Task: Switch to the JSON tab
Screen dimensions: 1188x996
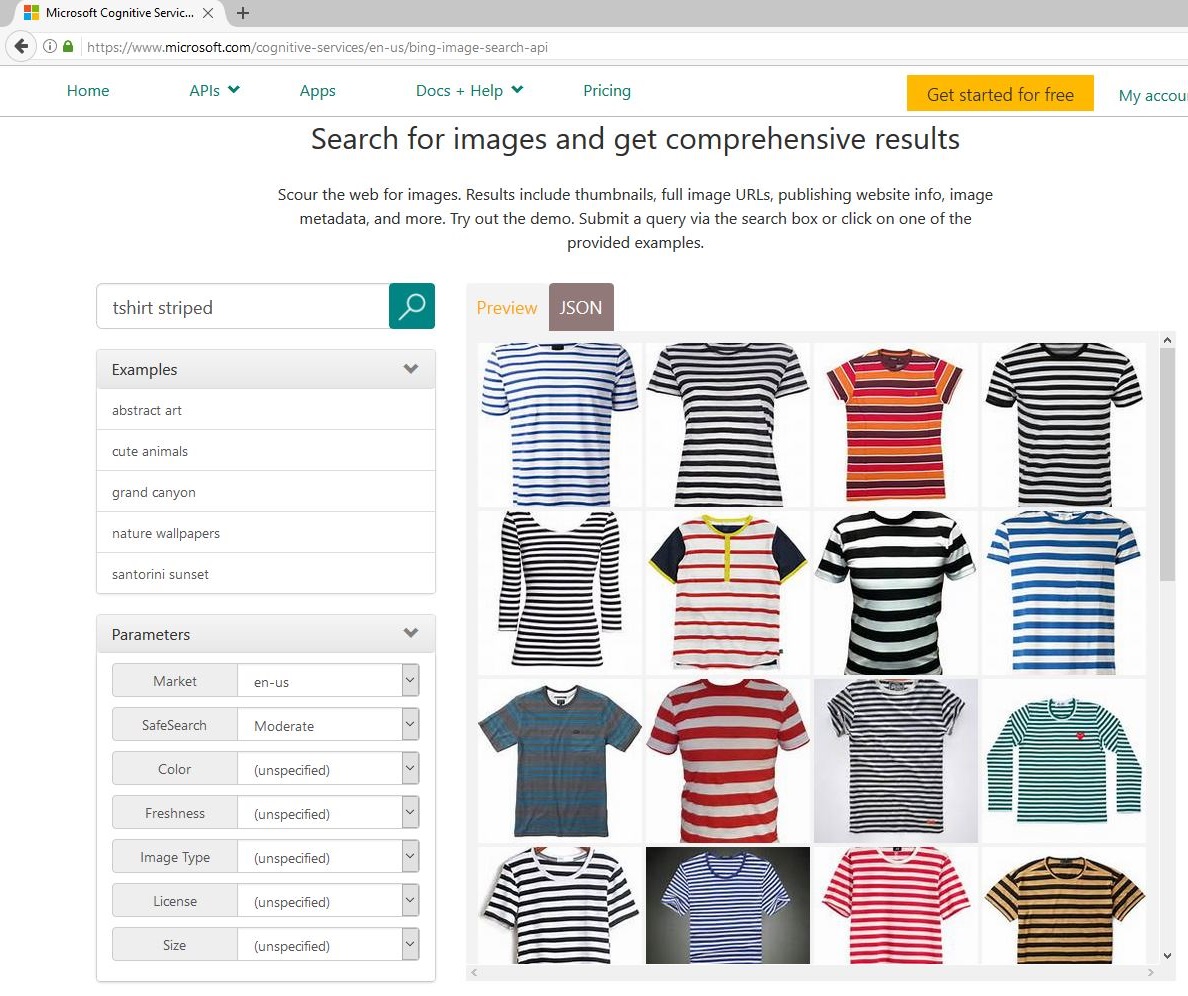Action: tap(581, 308)
